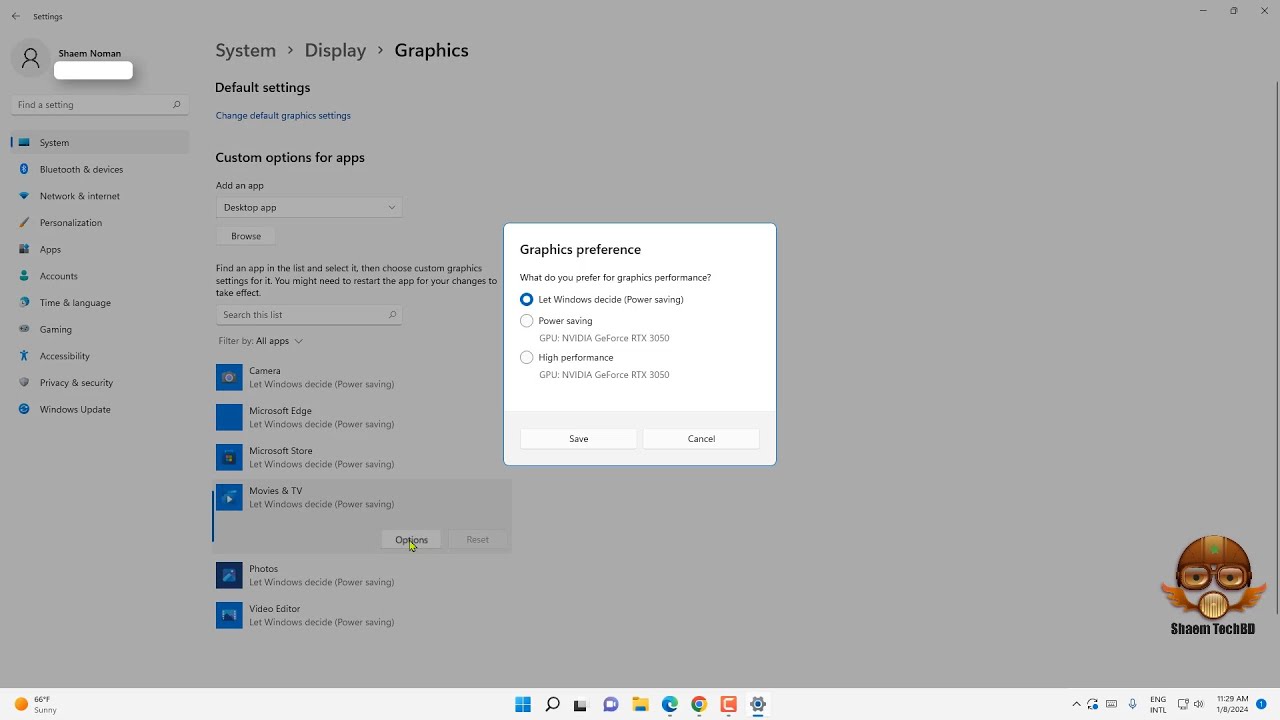Click the Browse button
The width and height of the screenshot is (1280, 720).
(246, 236)
